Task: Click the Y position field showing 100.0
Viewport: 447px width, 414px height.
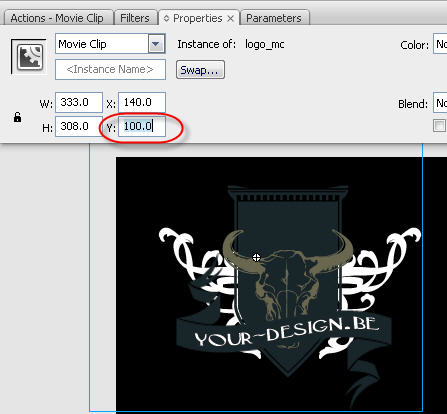Action: click(142, 126)
